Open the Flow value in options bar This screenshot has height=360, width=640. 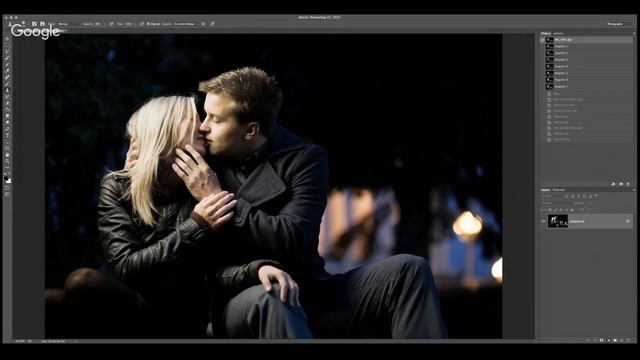click(129, 24)
